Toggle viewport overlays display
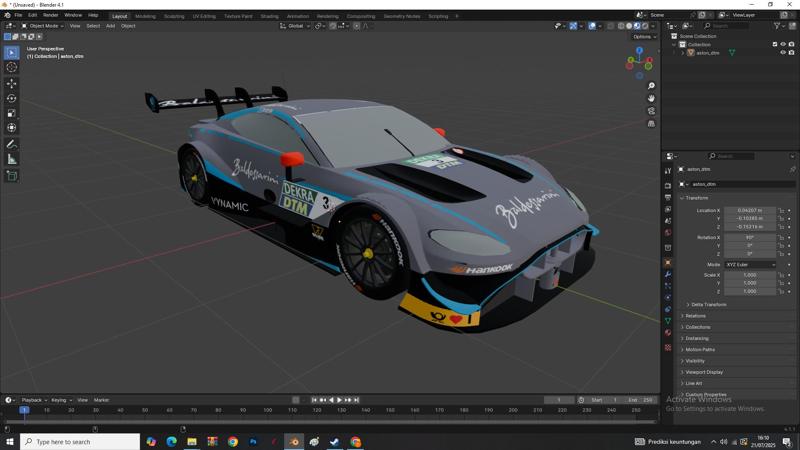This screenshot has width=800, height=450. 592,26
